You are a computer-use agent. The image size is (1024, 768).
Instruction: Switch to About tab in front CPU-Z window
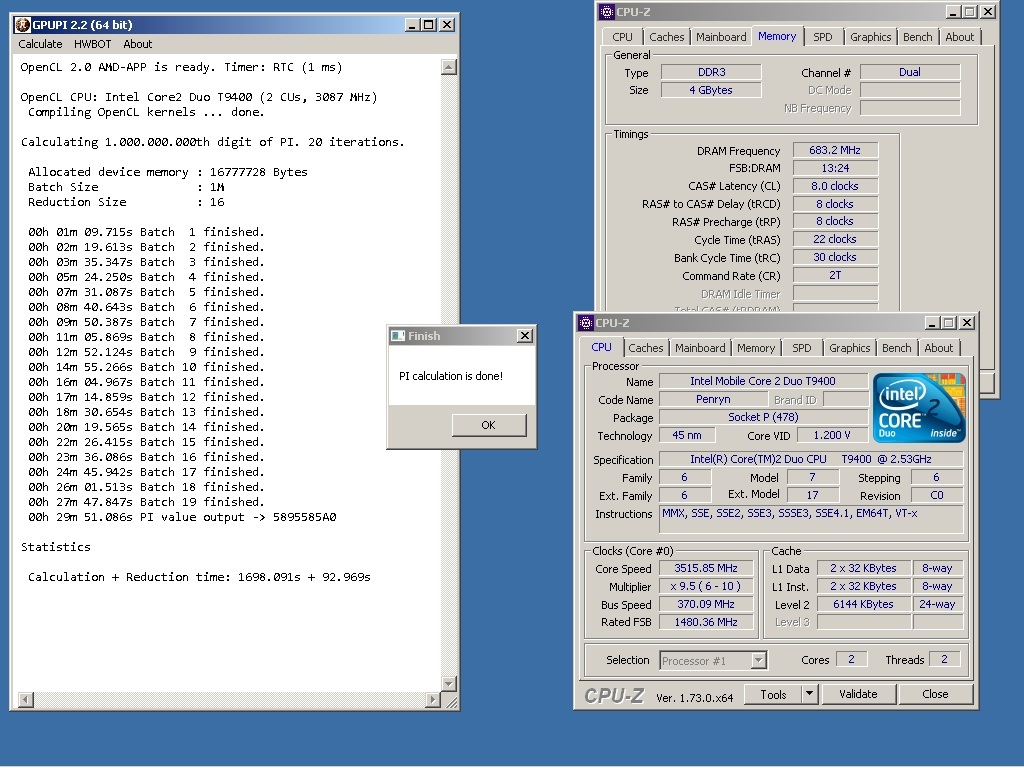point(938,348)
